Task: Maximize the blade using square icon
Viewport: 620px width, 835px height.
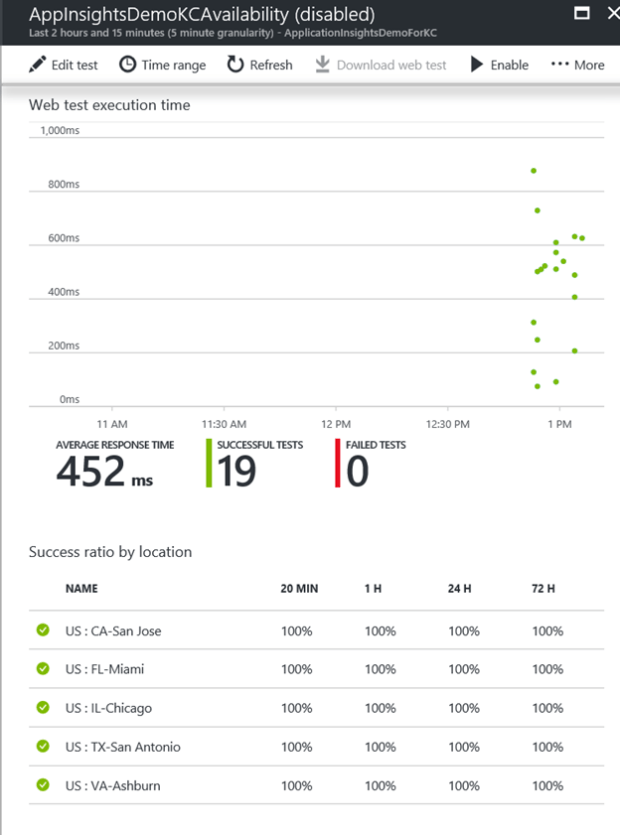Action: click(x=582, y=14)
